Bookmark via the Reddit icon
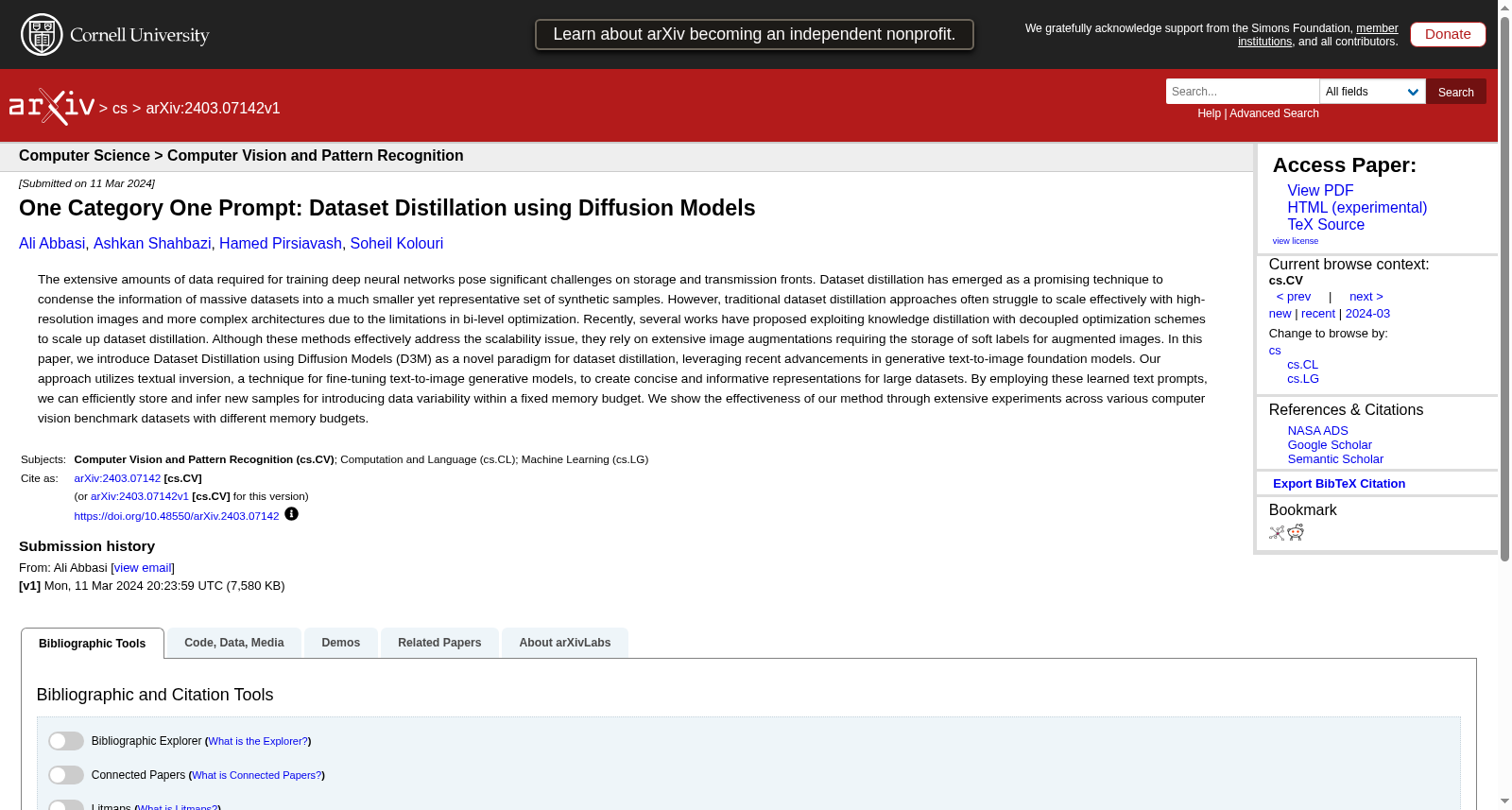The width and height of the screenshot is (1512, 810). (1296, 533)
